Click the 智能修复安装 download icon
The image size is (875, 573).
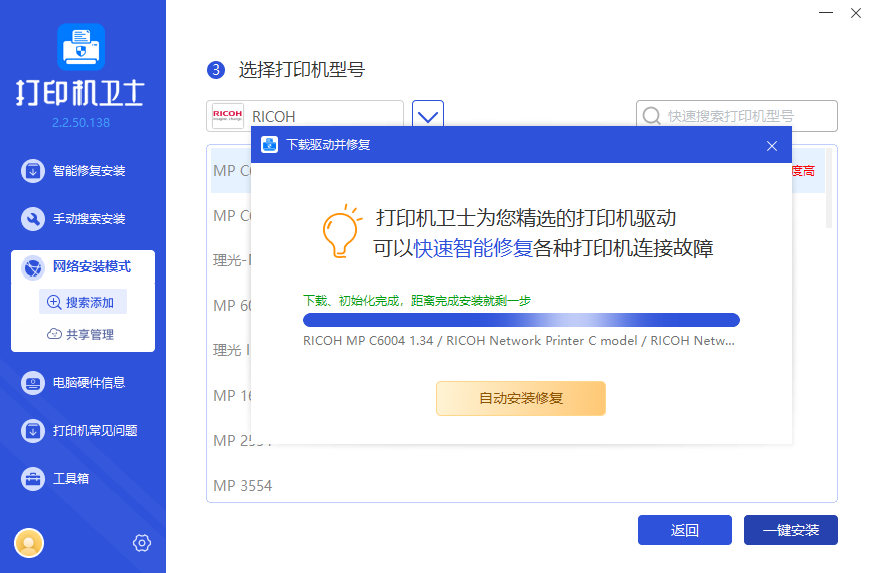tap(33, 171)
